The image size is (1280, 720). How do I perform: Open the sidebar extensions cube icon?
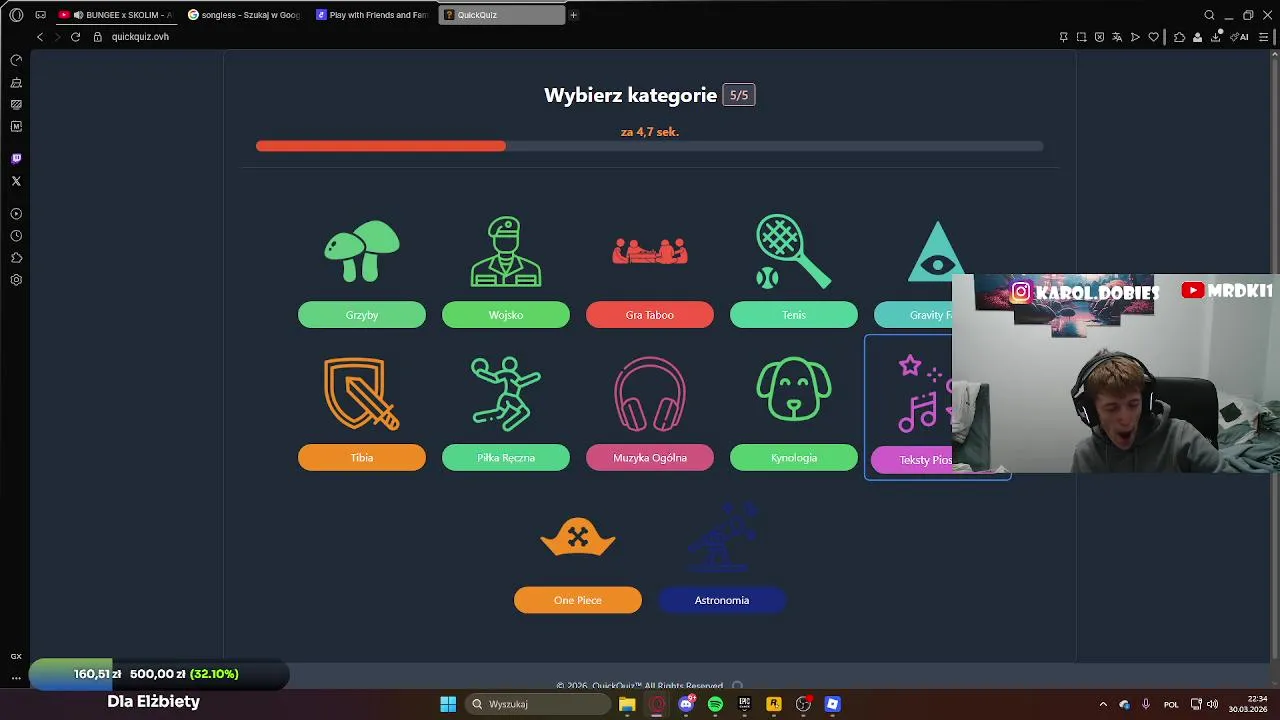pos(16,258)
